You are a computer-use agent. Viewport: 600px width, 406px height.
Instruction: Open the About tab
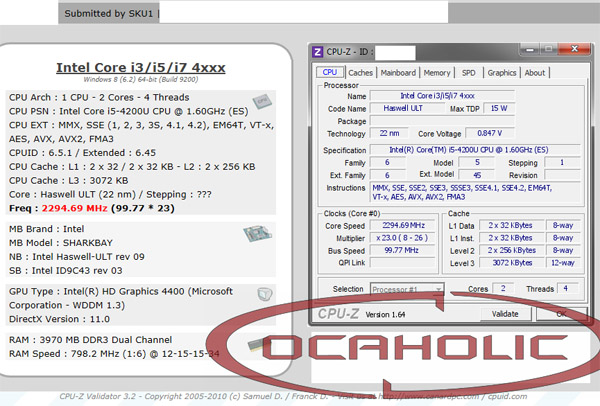(x=535, y=73)
